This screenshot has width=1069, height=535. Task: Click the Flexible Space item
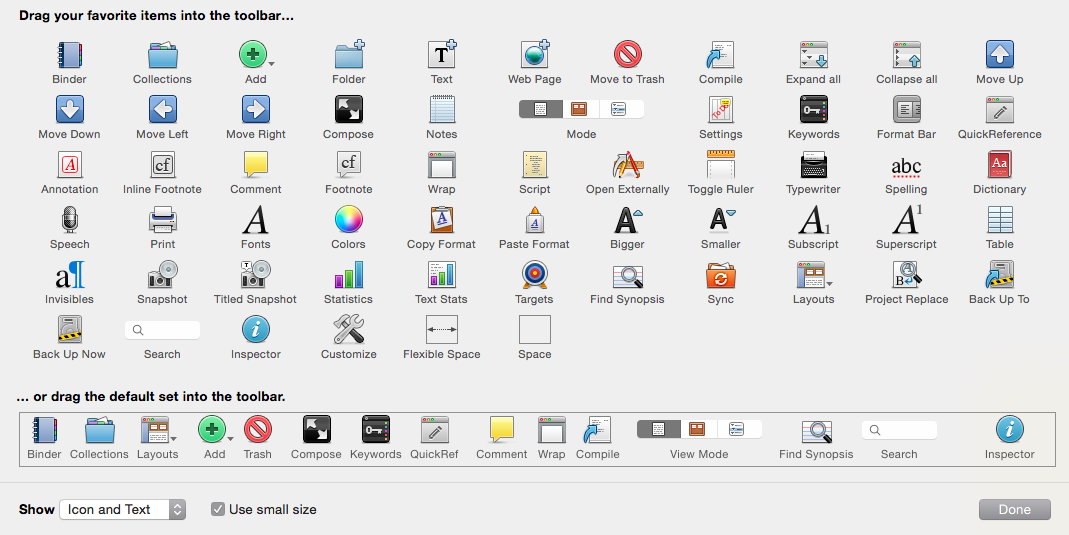[442, 329]
